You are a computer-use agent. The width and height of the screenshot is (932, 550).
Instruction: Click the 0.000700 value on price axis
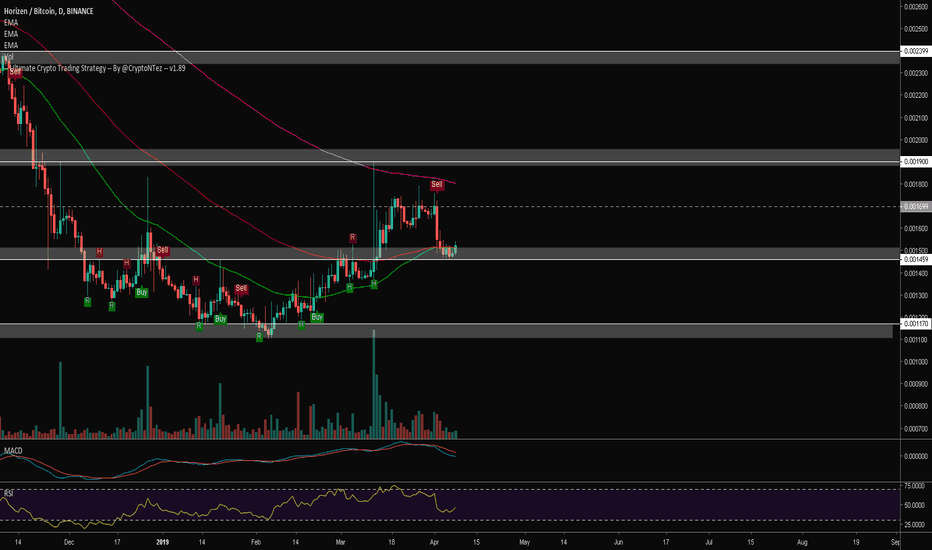(x=916, y=429)
